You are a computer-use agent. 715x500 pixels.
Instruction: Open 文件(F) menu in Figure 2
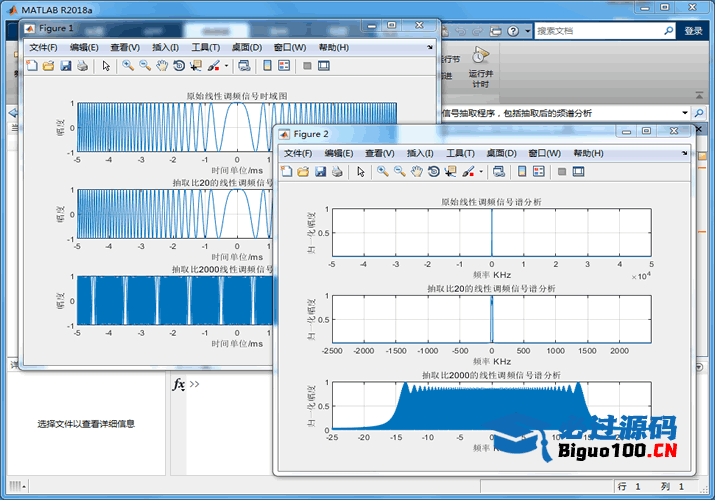click(x=298, y=153)
